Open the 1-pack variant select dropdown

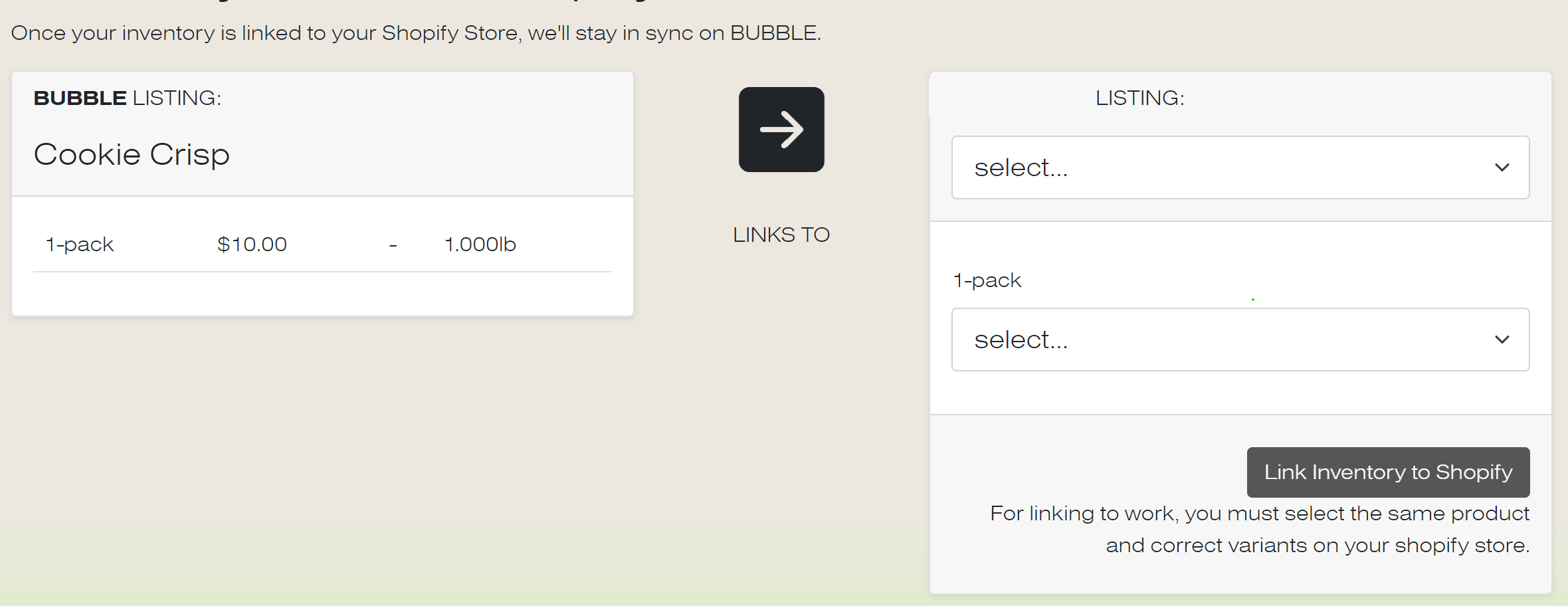click(x=1223, y=340)
